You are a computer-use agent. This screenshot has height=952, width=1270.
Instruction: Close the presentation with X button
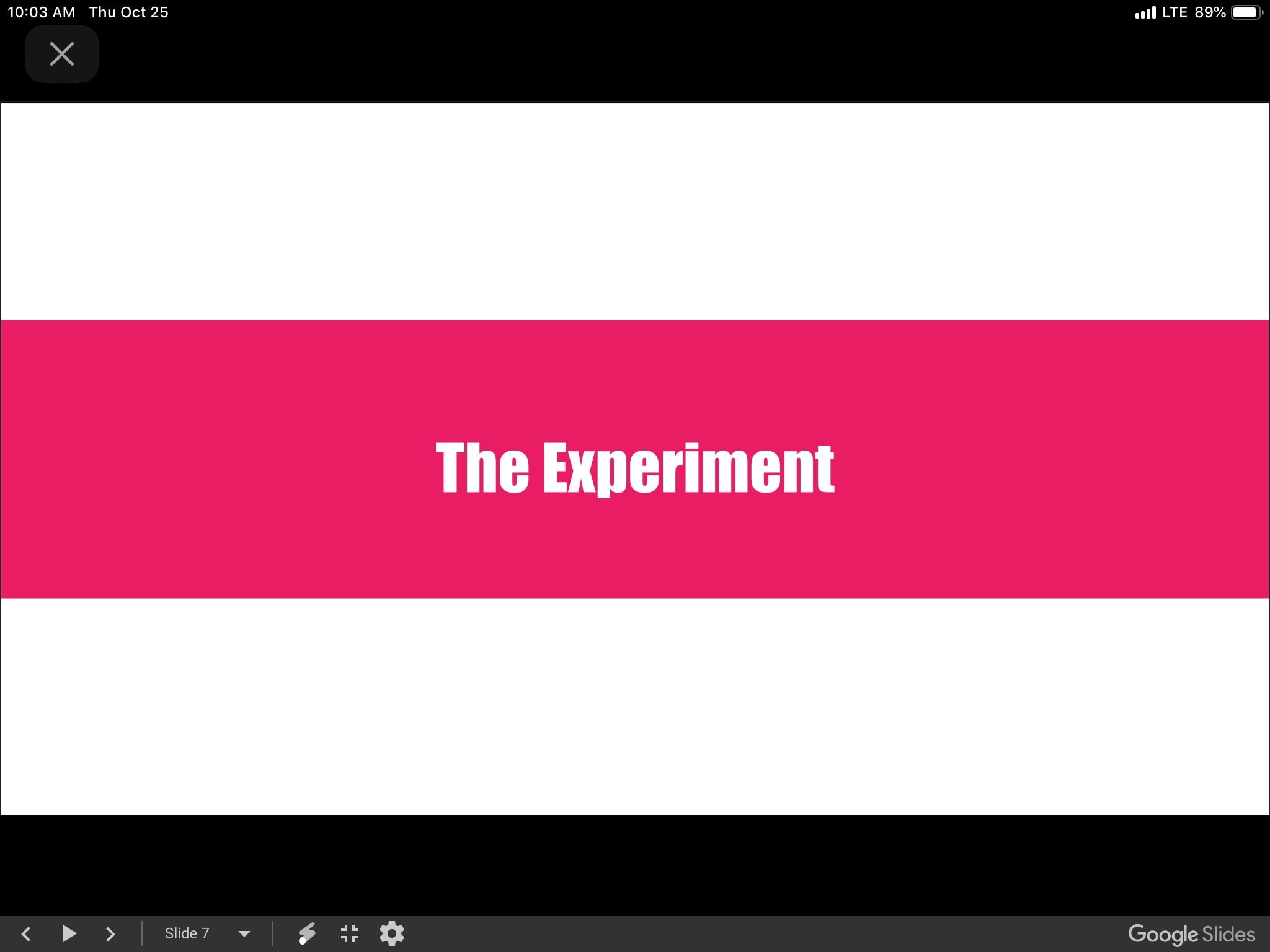[x=62, y=54]
